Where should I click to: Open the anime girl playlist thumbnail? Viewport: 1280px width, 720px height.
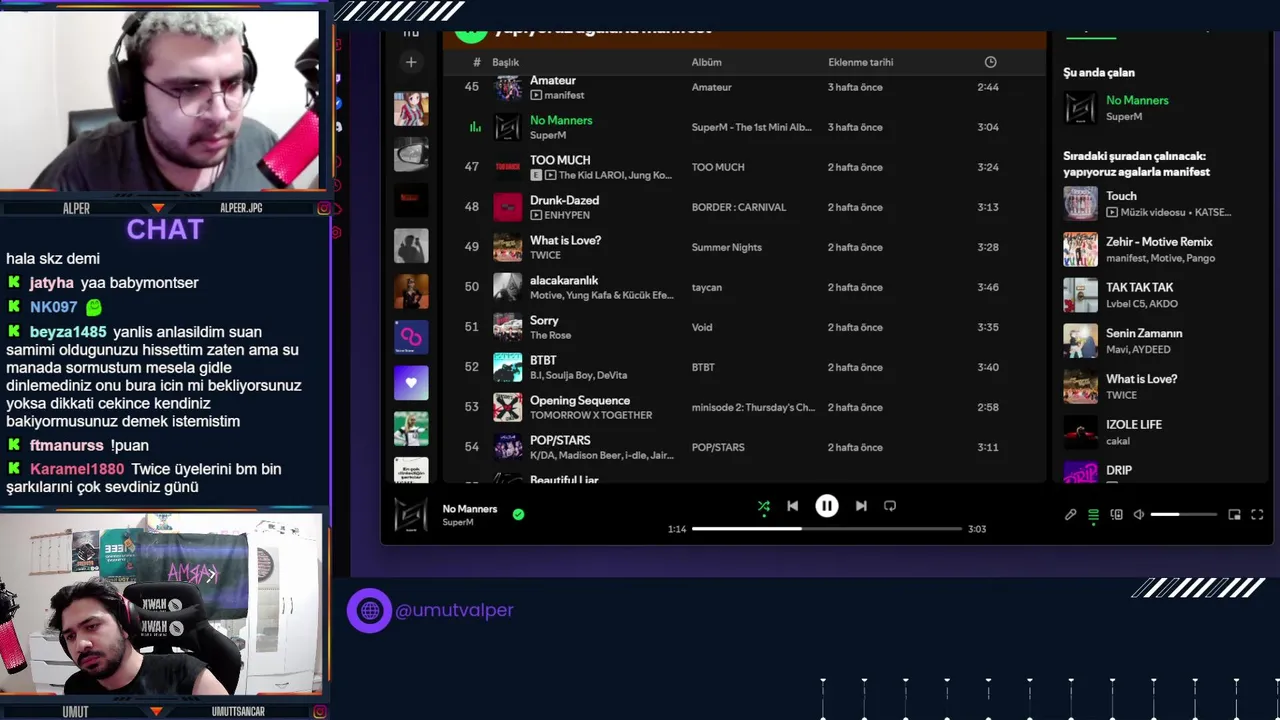[411, 108]
